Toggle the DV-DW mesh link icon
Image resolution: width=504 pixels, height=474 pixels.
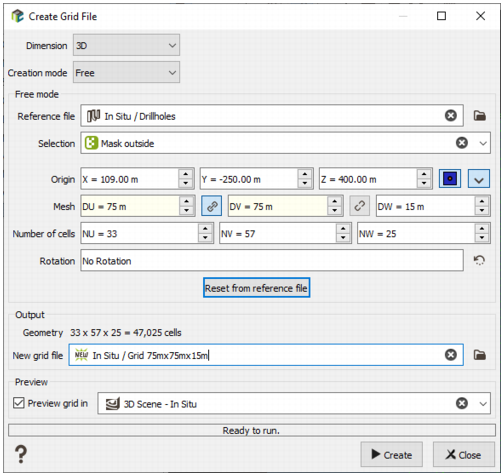[x=359, y=206]
